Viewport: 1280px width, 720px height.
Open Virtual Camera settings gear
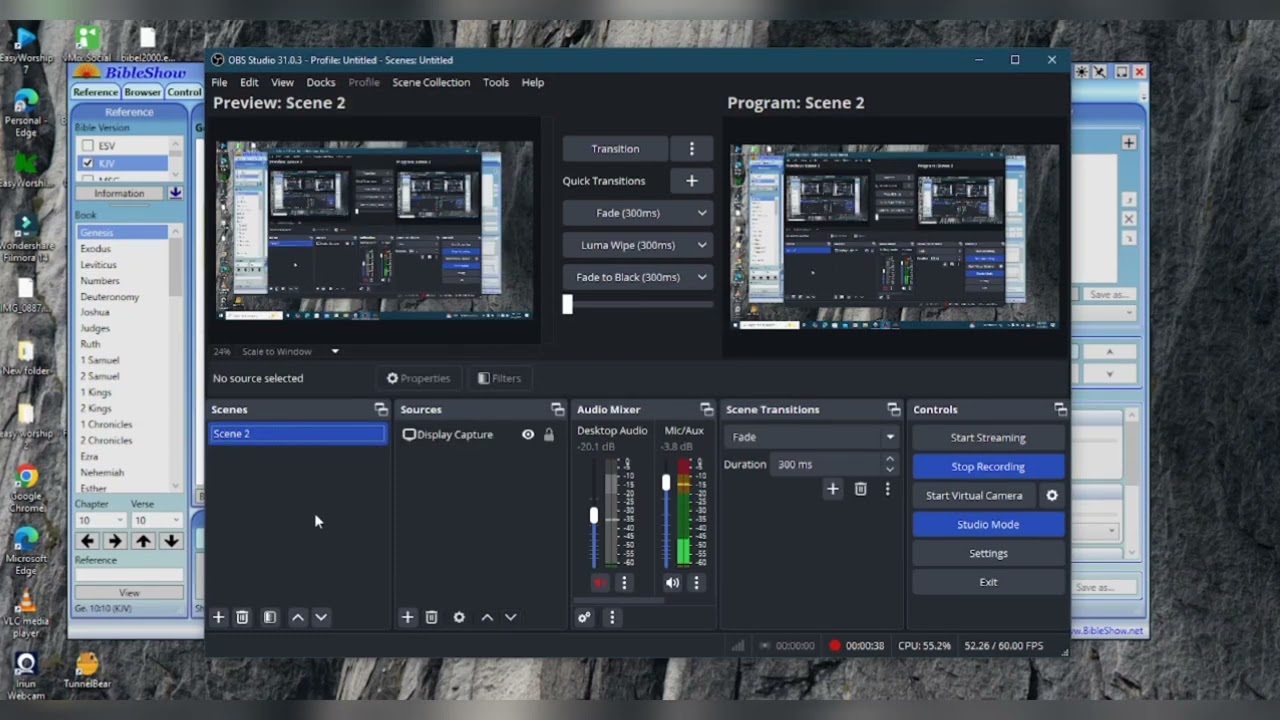[1052, 495]
